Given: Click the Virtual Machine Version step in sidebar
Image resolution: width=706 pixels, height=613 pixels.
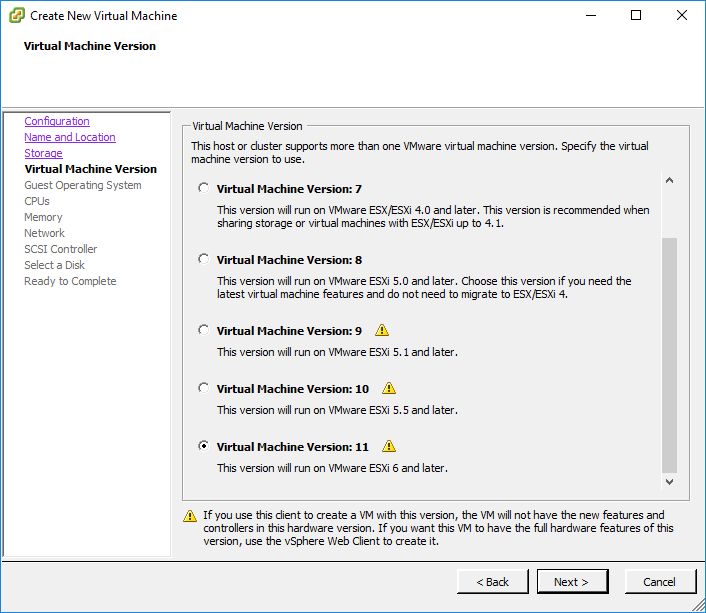Looking at the screenshot, I should [x=91, y=169].
